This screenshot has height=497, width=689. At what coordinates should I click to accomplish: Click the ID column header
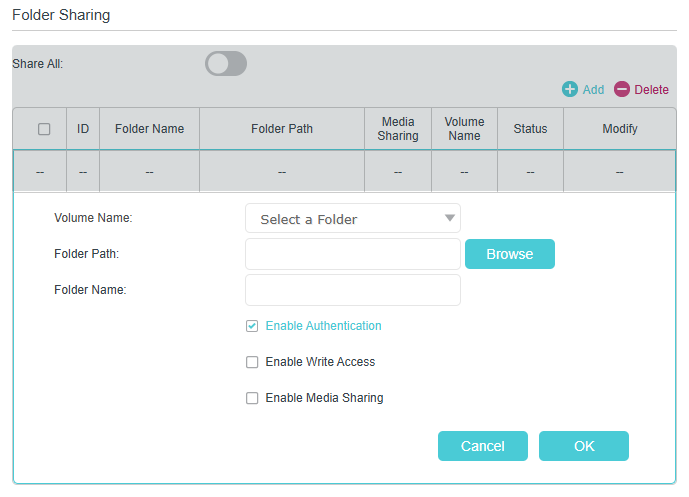coord(83,129)
